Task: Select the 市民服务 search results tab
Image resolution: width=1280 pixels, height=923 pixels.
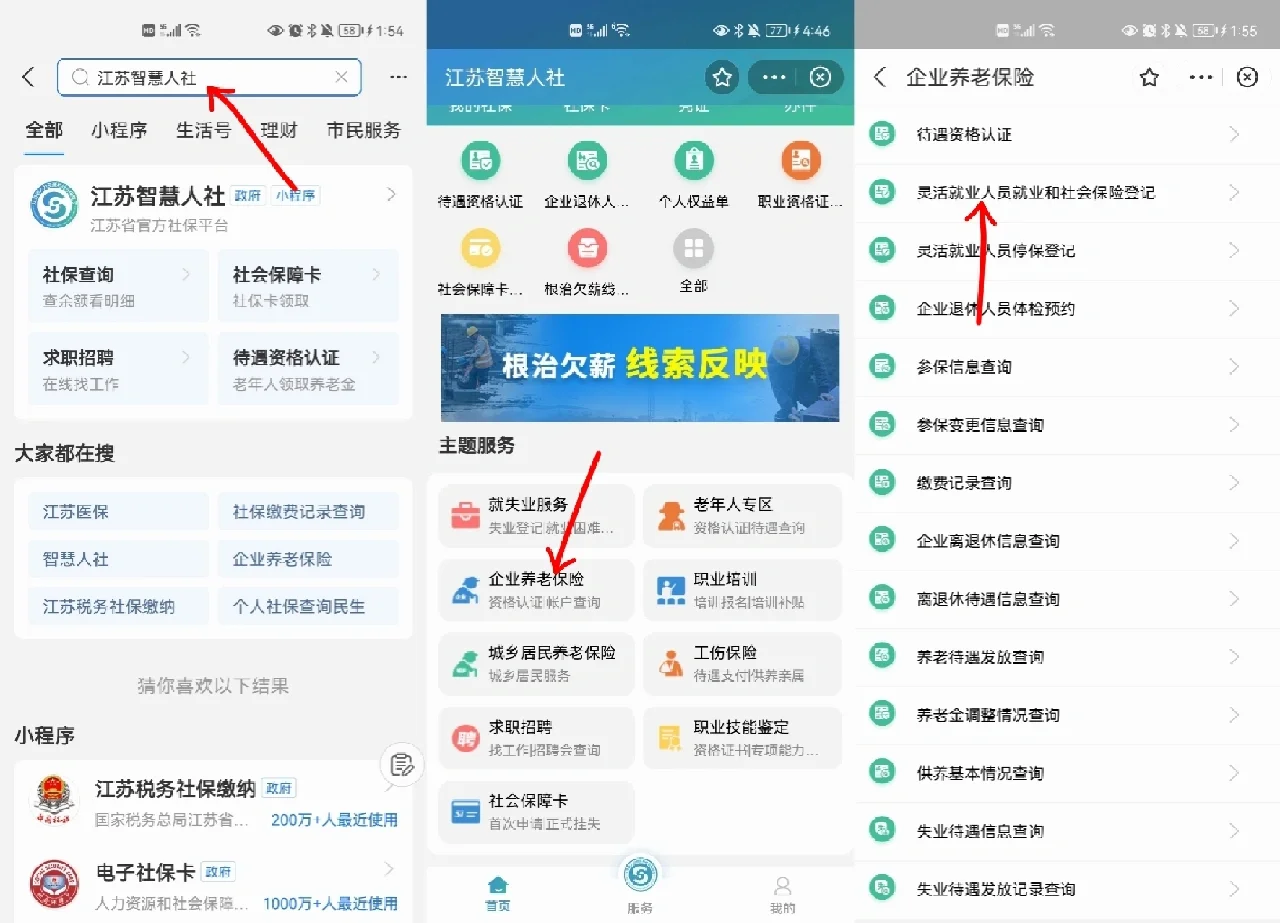Action: 364,130
